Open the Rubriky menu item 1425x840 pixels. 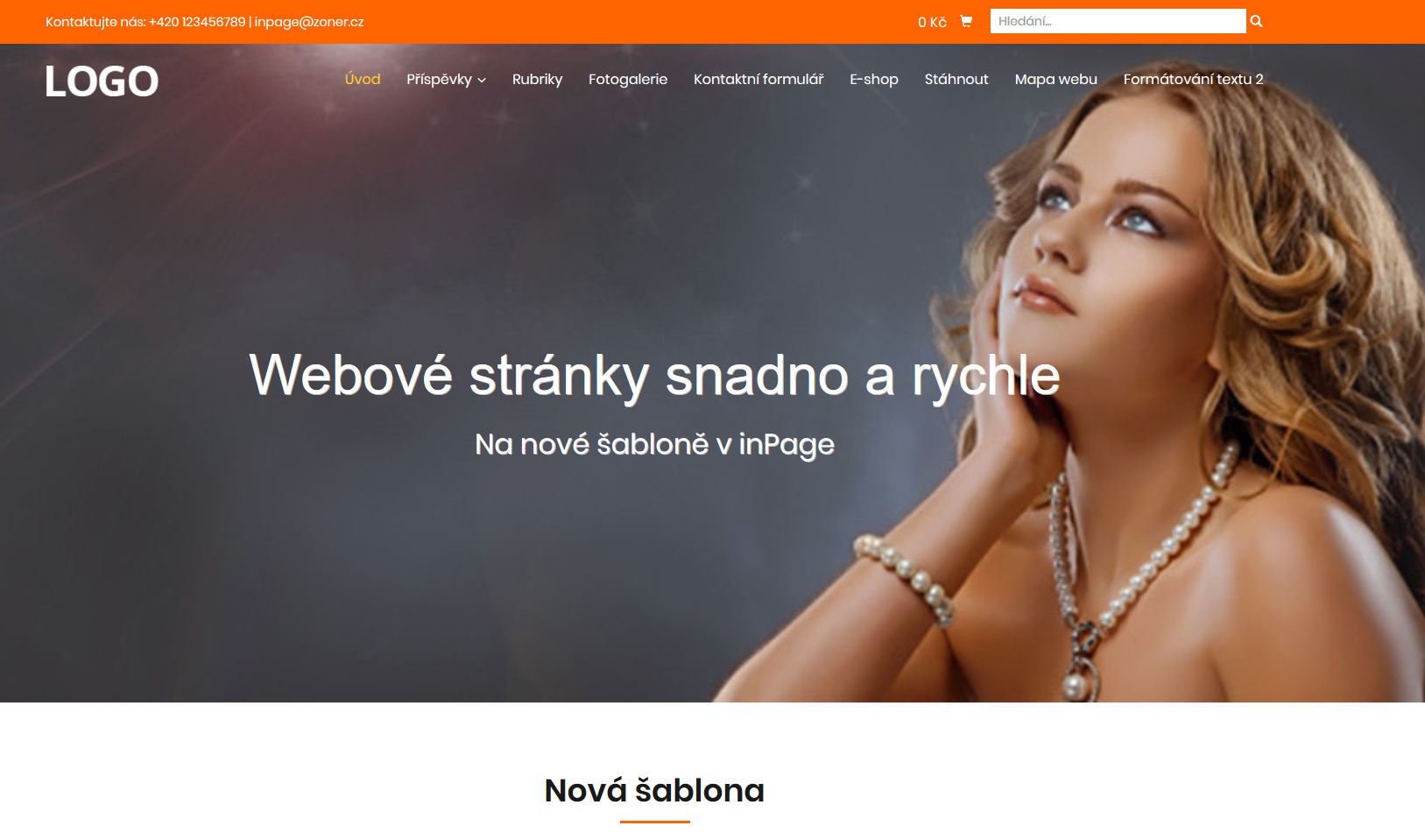pos(537,79)
